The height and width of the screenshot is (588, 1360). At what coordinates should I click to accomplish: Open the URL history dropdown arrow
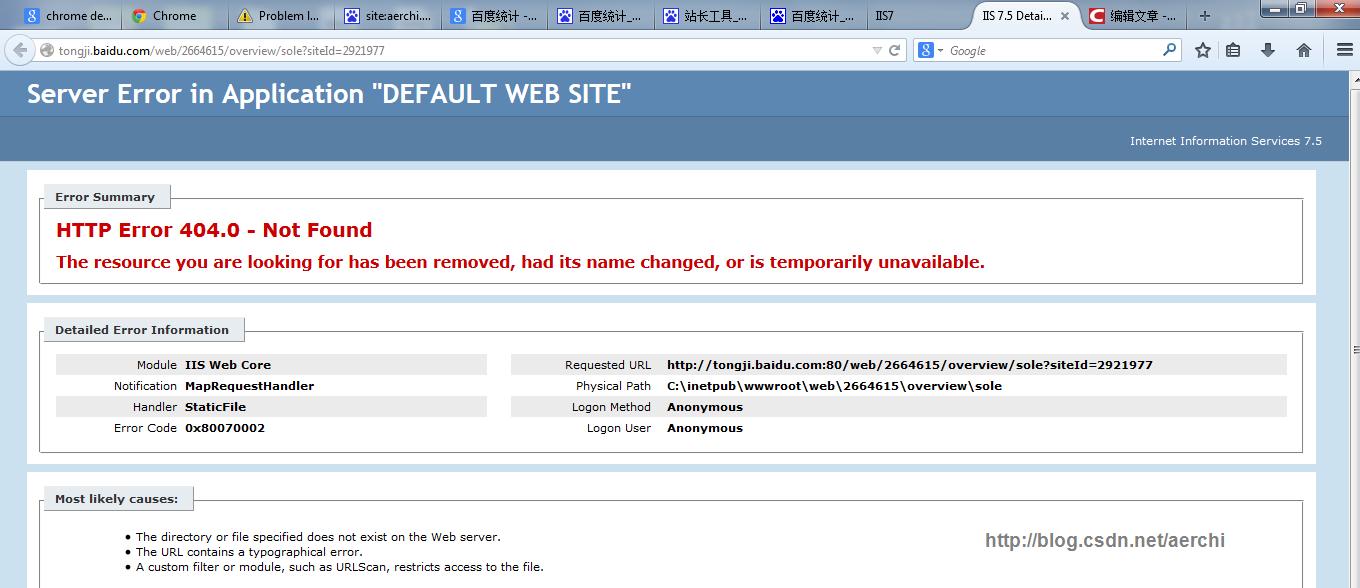pos(877,50)
